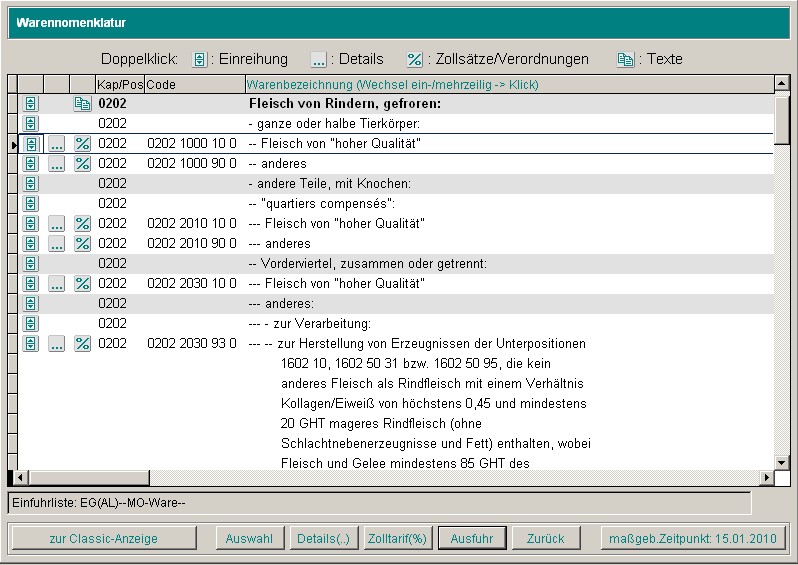Viewport: 798px width, 565px height.
Task: Open Zollsätze icon for code 0202 2010 90 0
Action: pos(82,244)
